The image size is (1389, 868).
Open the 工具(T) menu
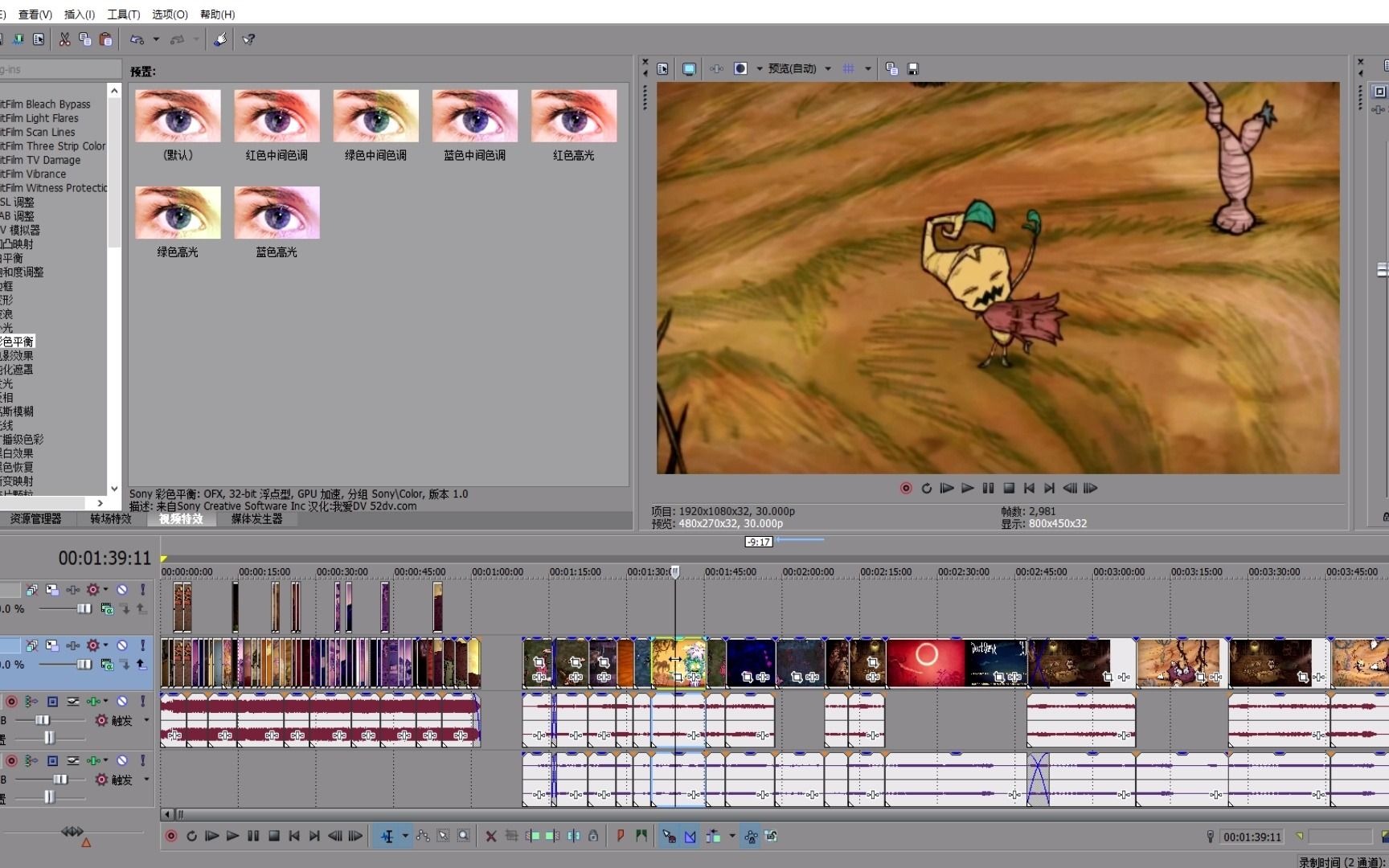point(124,14)
